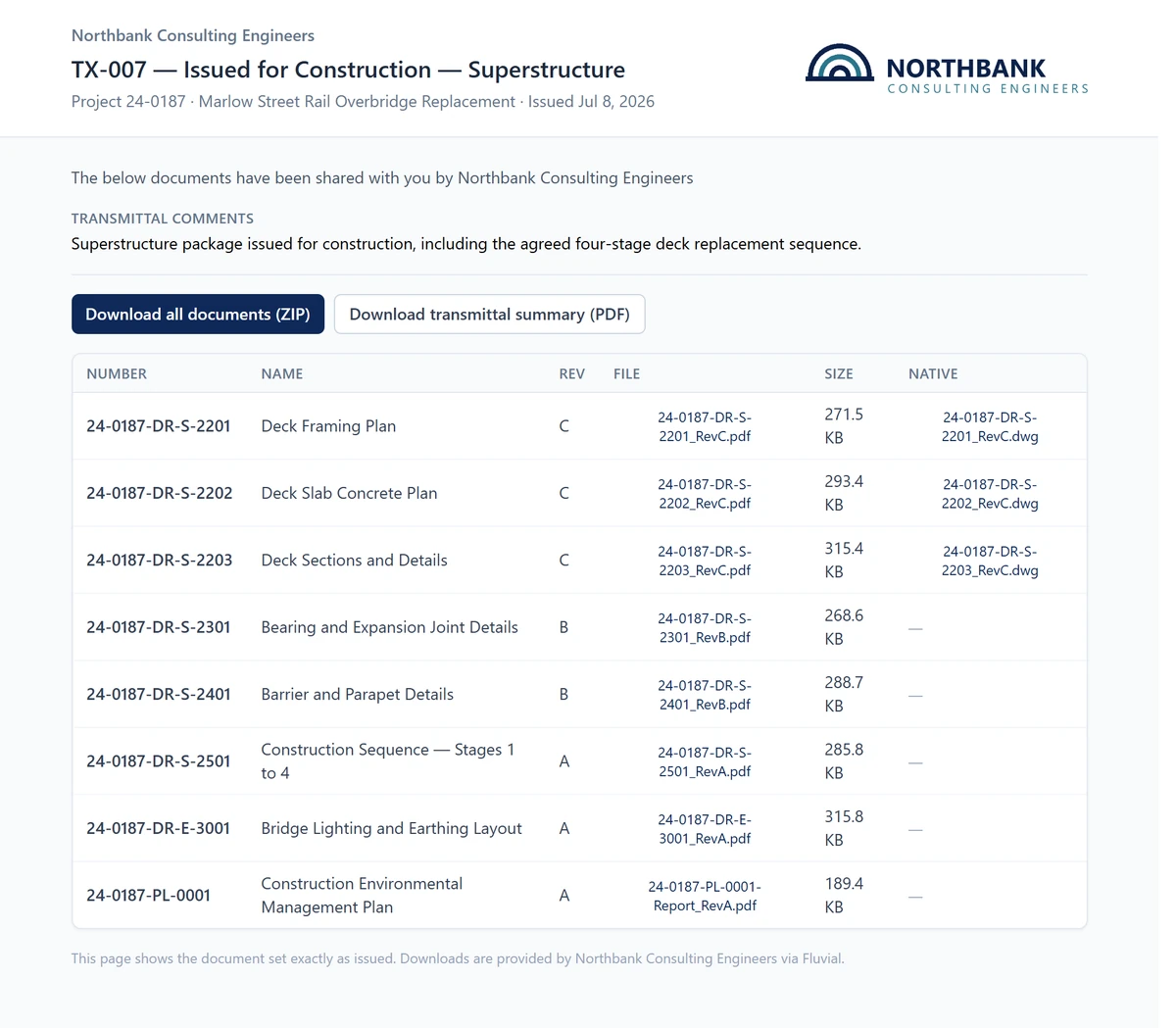Select document number 24-0187-DR-E-3001

coord(159,828)
